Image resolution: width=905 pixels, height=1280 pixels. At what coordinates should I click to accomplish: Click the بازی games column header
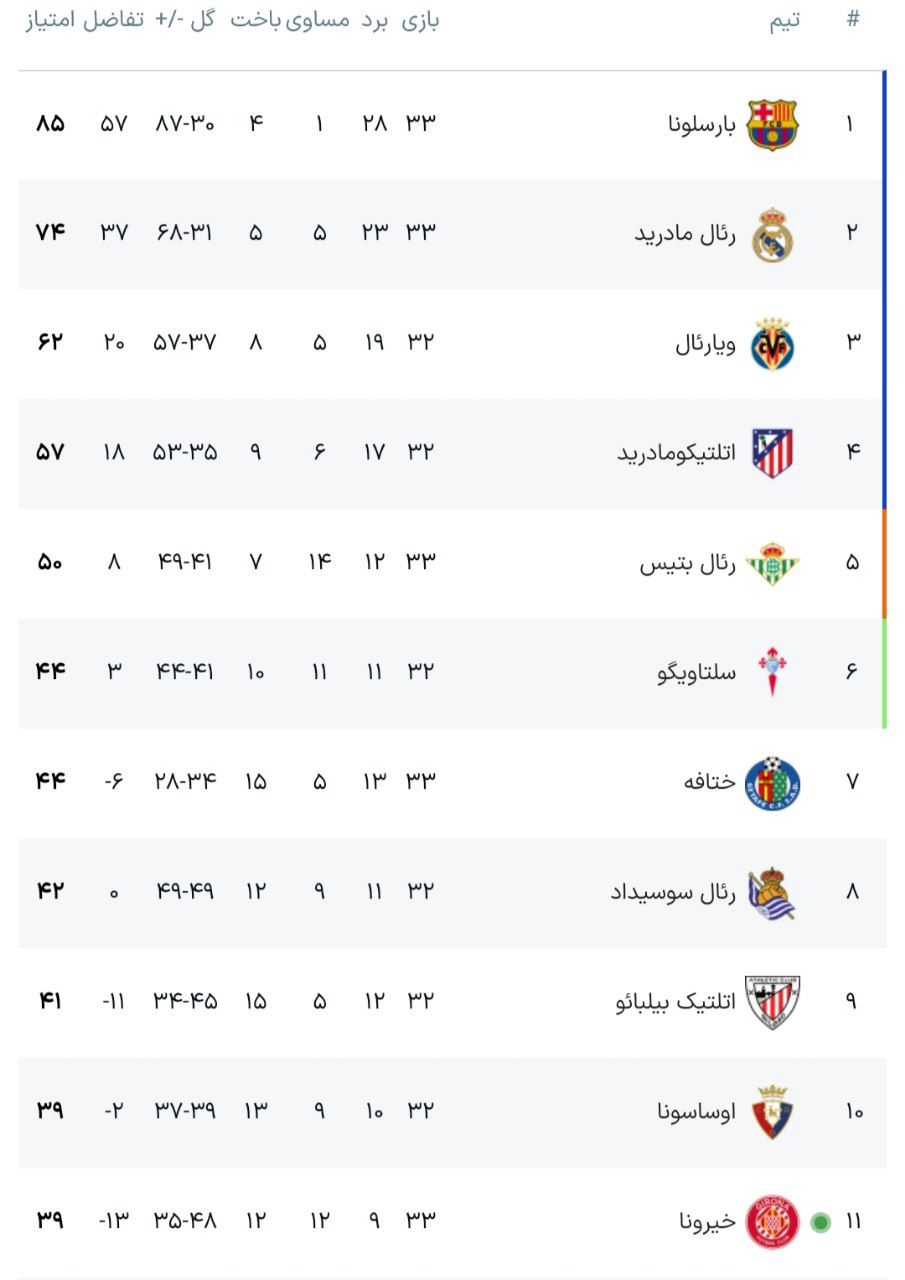[421, 21]
